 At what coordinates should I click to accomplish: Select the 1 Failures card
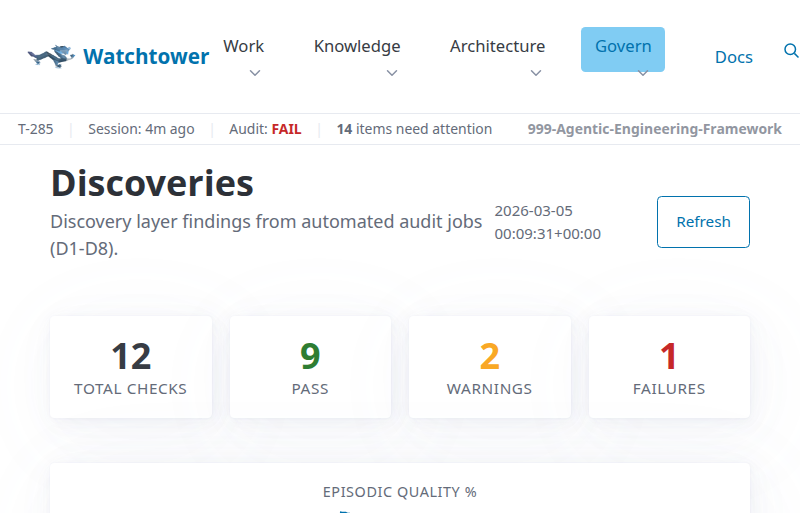(669, 367)
